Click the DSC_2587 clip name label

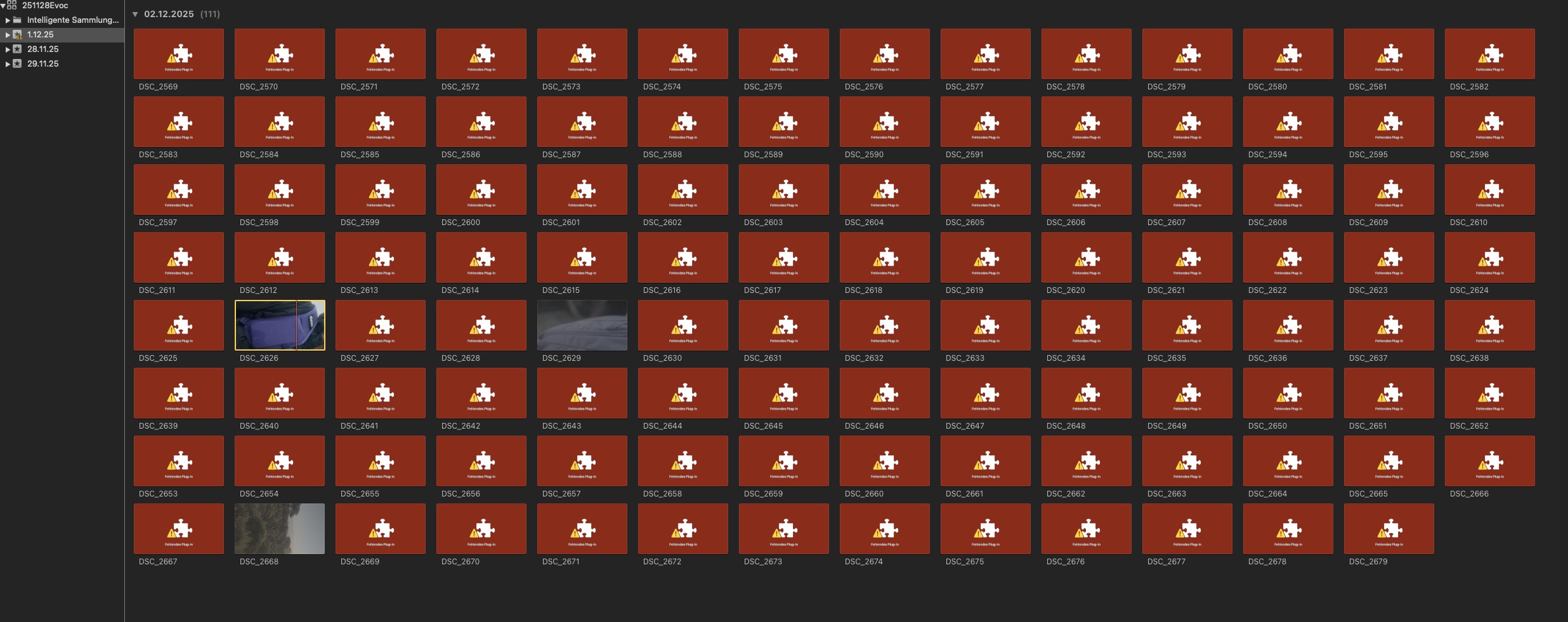561,155
